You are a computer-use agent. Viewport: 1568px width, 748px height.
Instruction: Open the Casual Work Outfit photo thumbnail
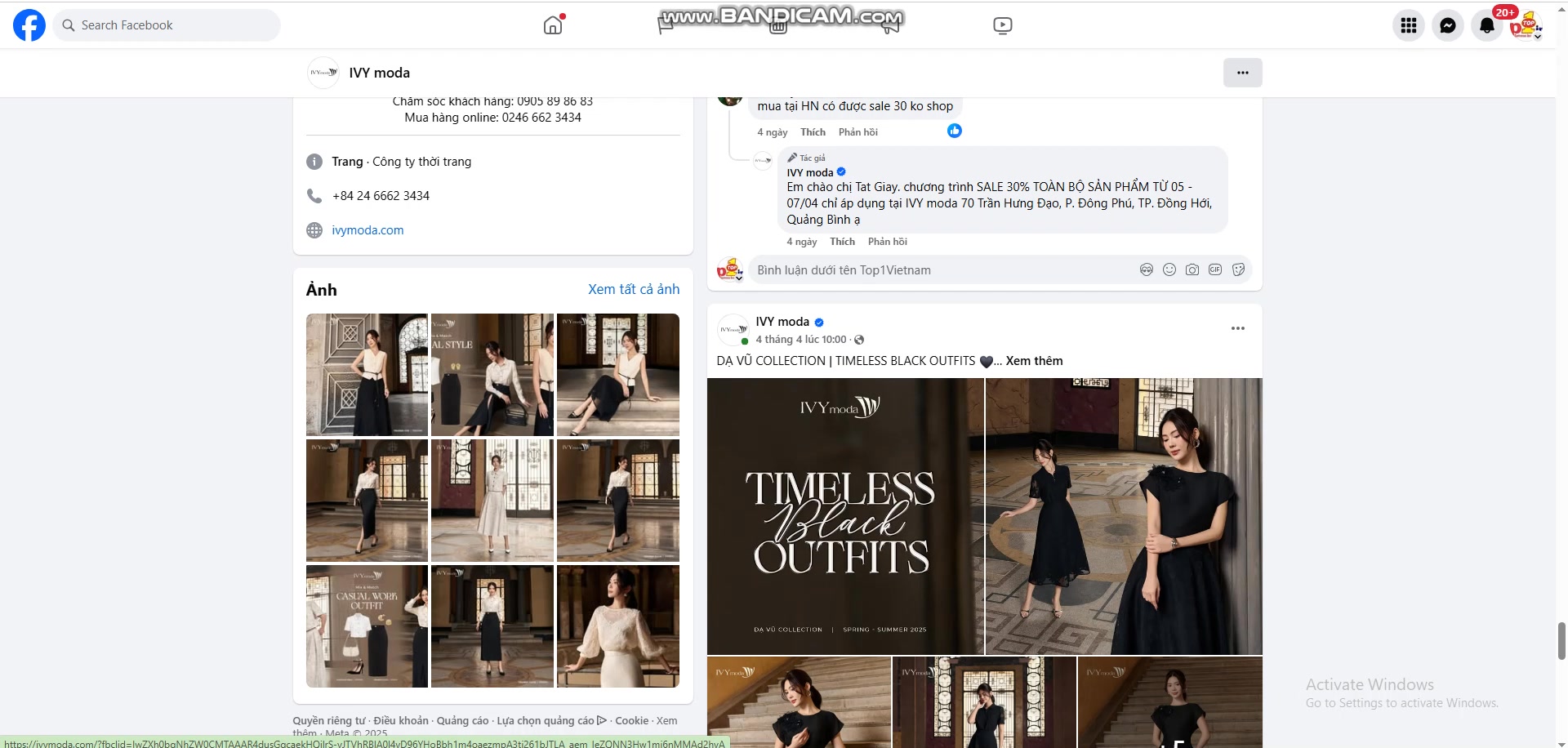click(x=367, y=626)
